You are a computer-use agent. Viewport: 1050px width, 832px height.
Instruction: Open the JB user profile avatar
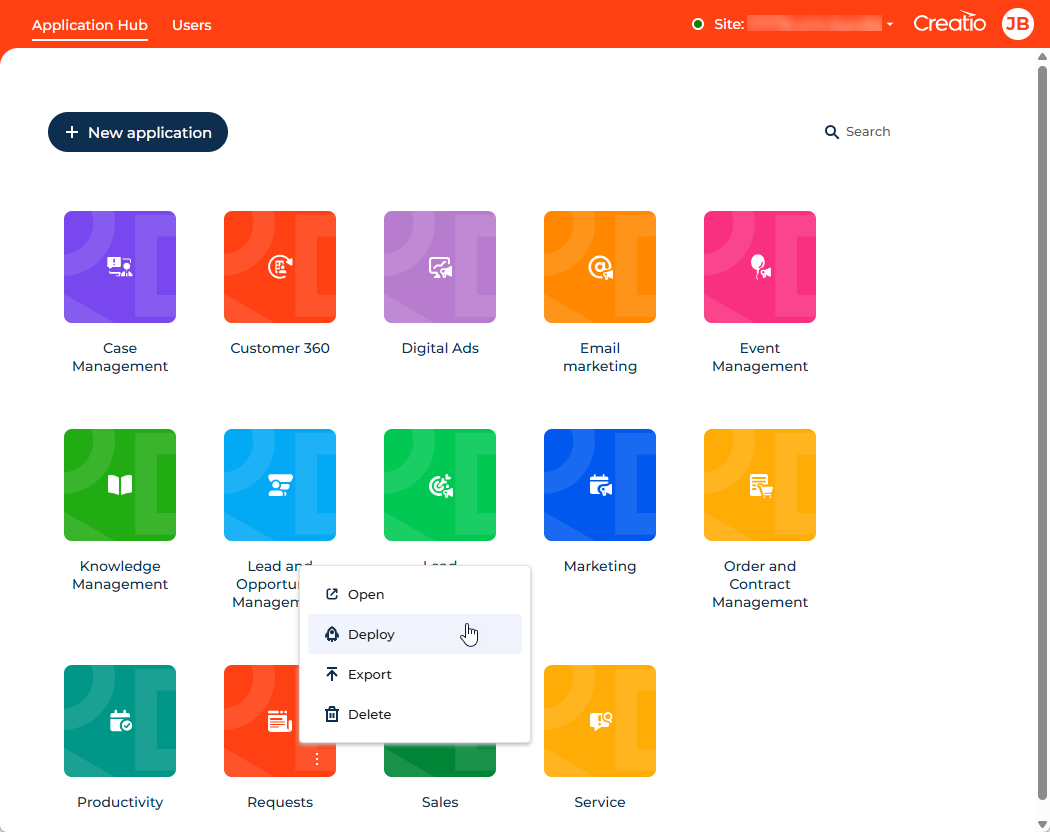point(1017,24)
